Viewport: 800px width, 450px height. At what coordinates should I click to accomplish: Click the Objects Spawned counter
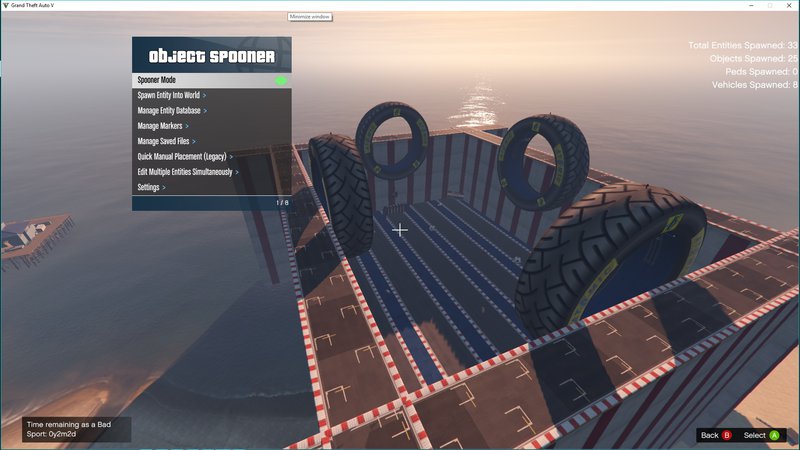coord(754,59)
